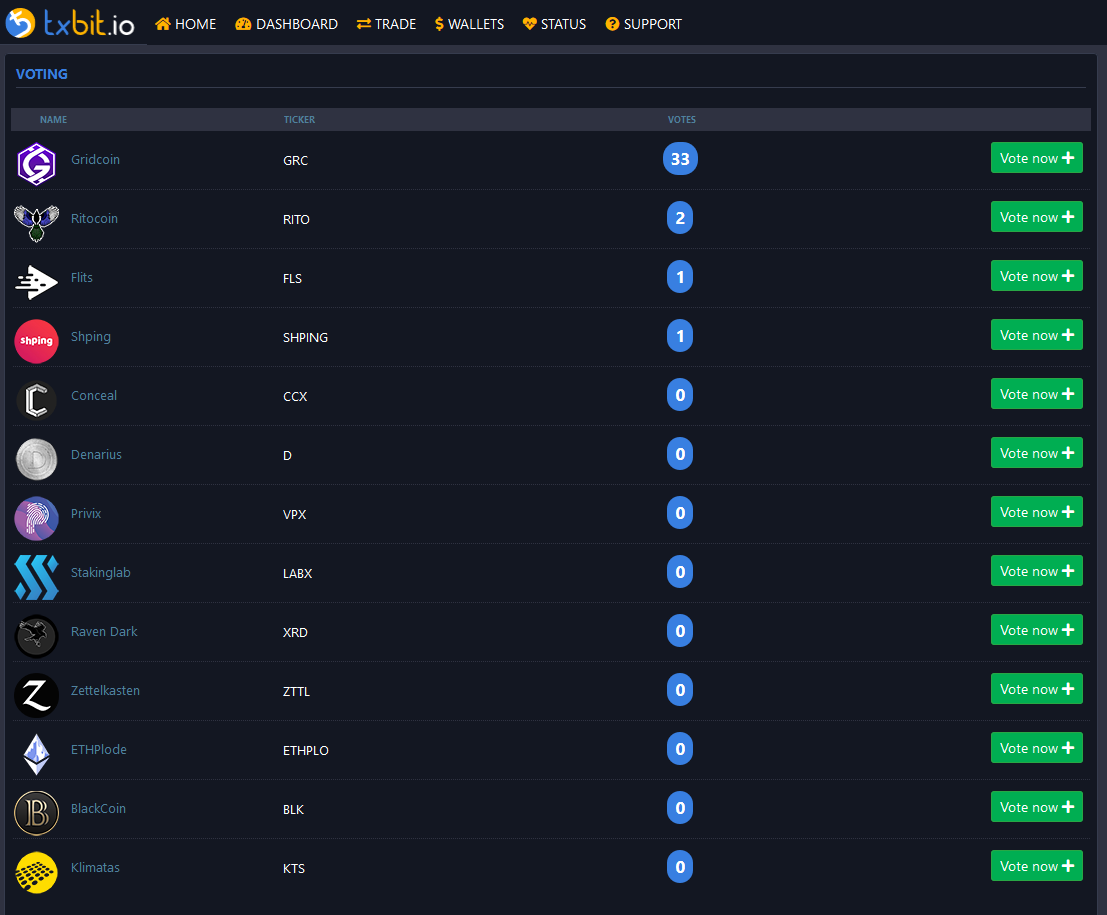
Task: Click the Privix fingerprint logo
Action: pos(36,518)
